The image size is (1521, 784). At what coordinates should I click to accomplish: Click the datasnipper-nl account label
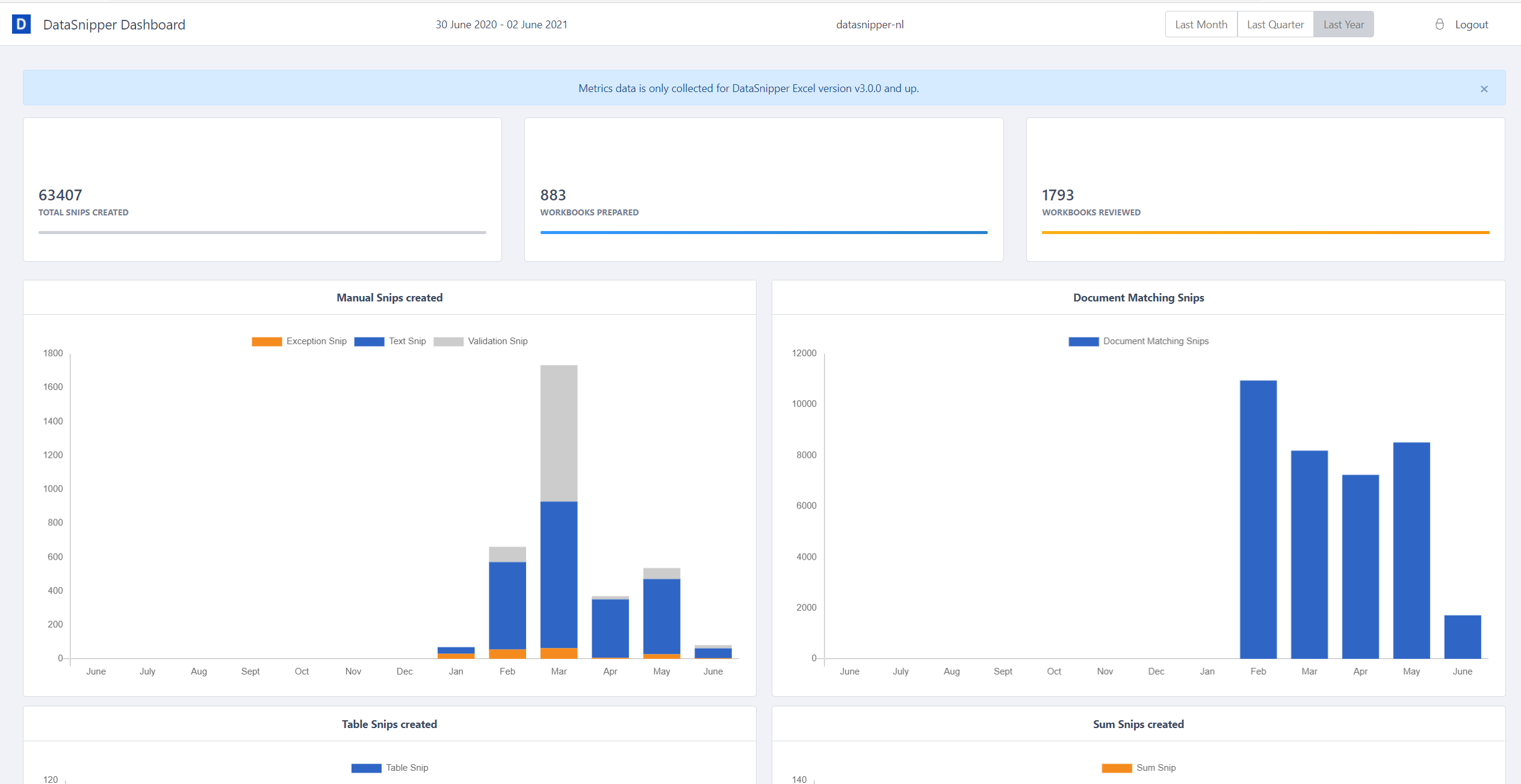(x=871, y=24)
